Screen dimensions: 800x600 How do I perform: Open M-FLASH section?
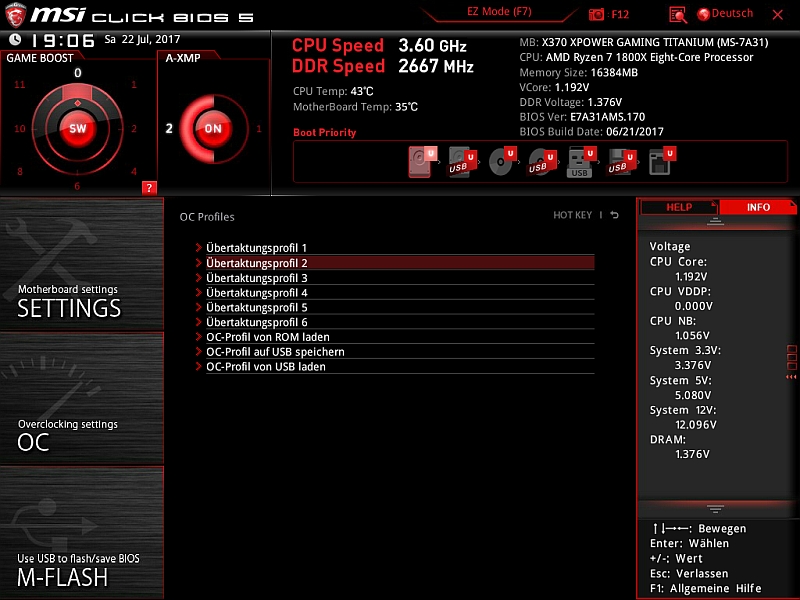click(x=82, y=533)
